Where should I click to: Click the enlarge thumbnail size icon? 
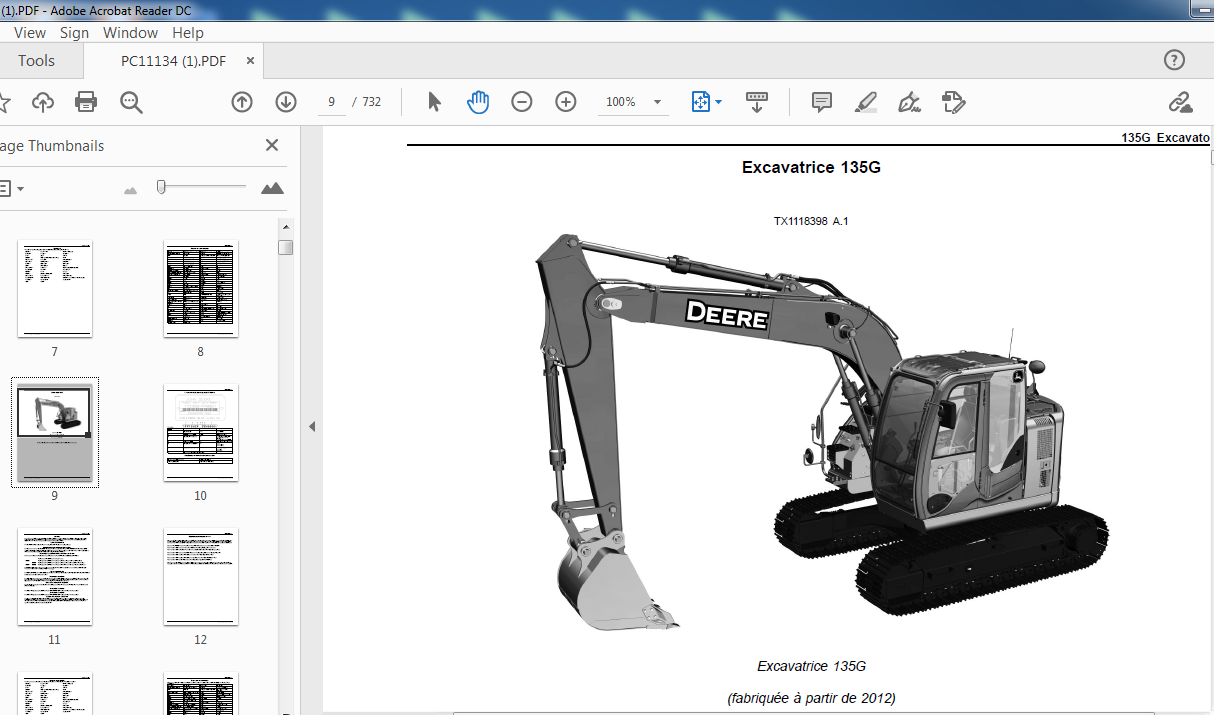272,188
